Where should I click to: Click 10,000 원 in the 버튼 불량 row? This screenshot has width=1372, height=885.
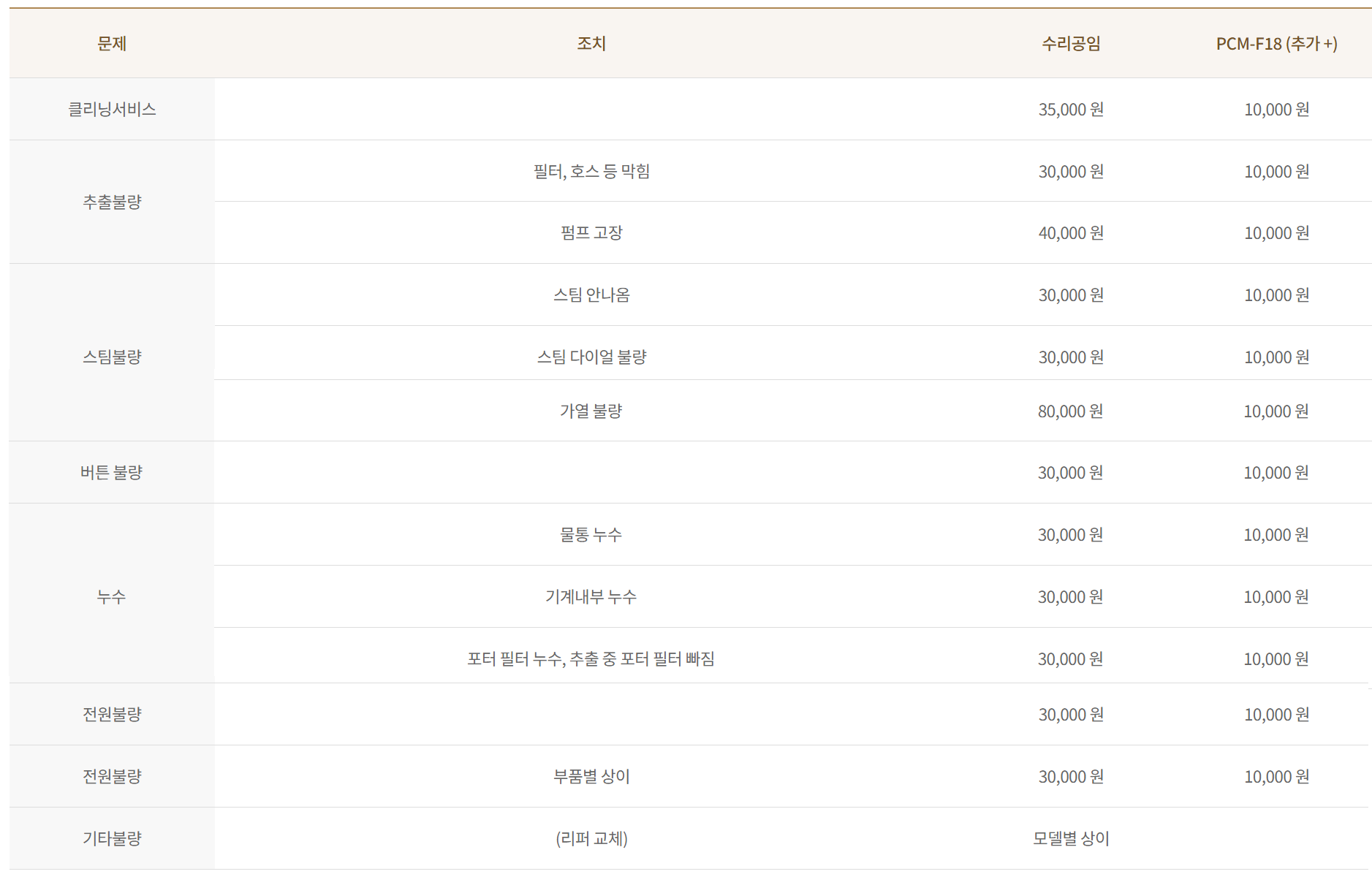tap(1276, 473)
